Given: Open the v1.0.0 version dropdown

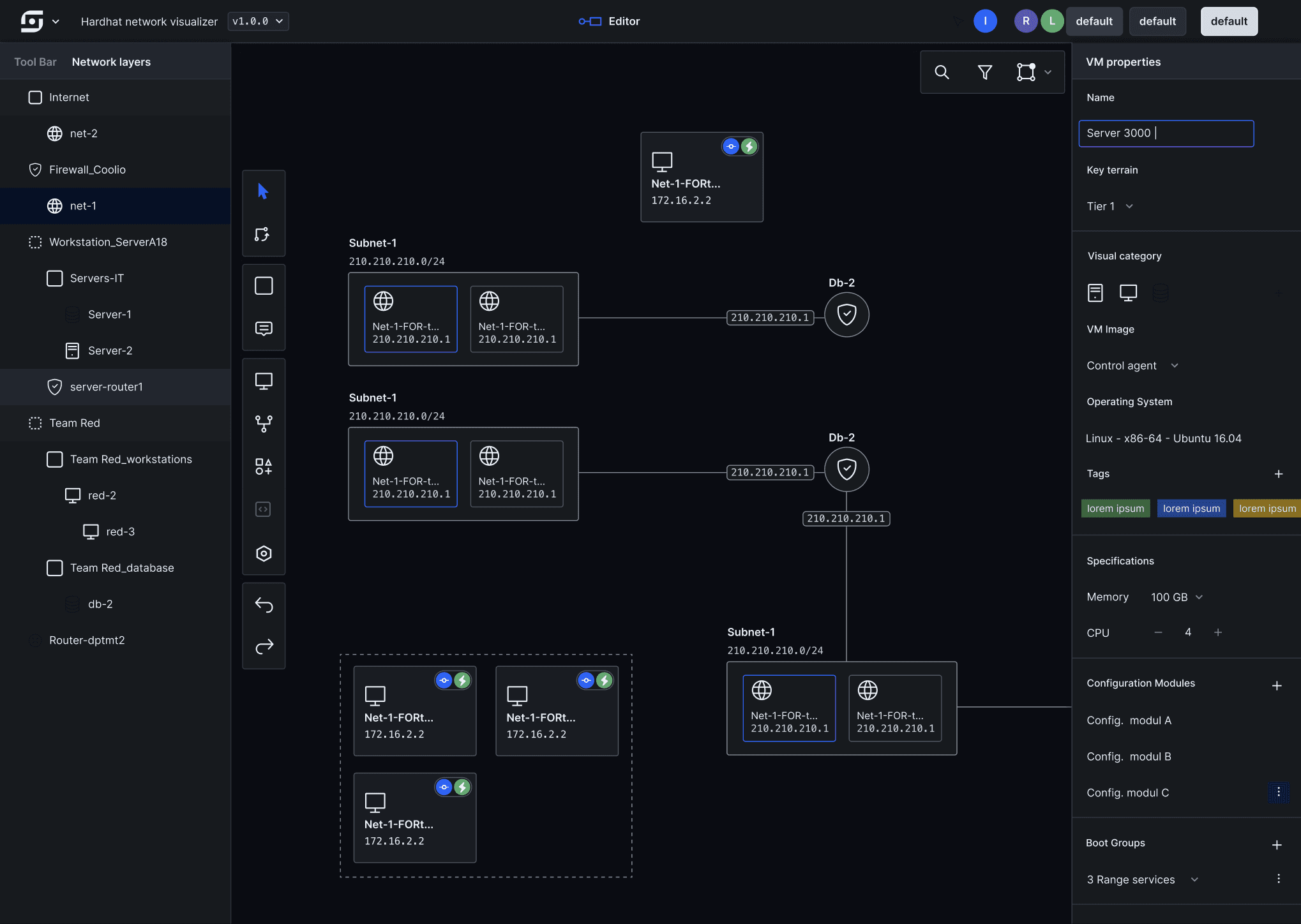Looking at the screenshot, I should 258,21.
